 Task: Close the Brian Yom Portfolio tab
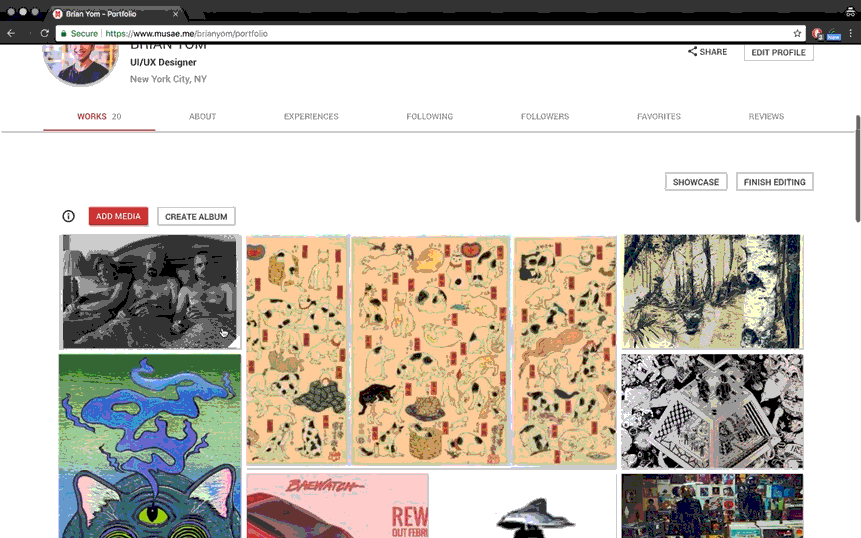pos(176,14)
